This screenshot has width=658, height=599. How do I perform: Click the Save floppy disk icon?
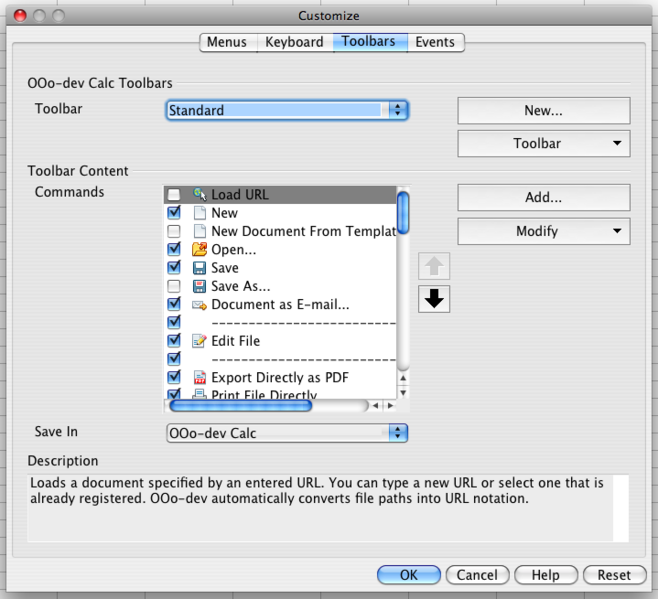tap(199, 268)
